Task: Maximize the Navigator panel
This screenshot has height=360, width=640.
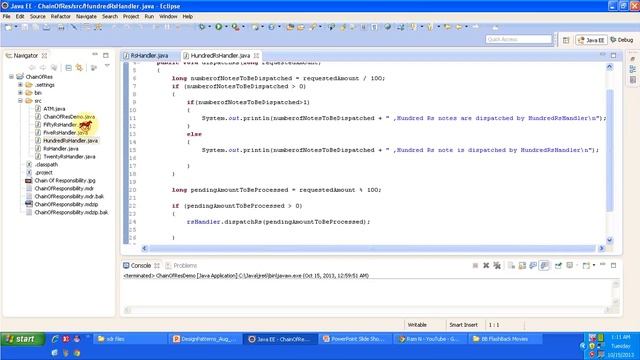Action: [106, 55]
